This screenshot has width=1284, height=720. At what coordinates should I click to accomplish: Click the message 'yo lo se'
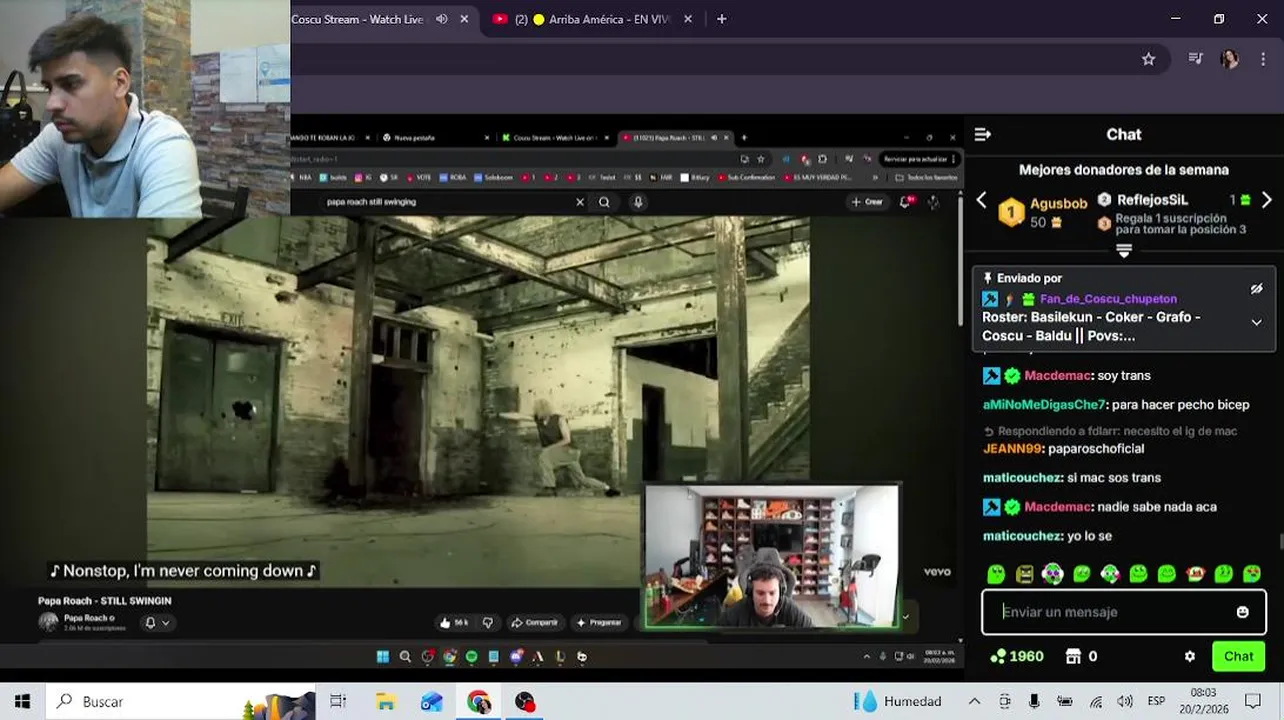1090,536
